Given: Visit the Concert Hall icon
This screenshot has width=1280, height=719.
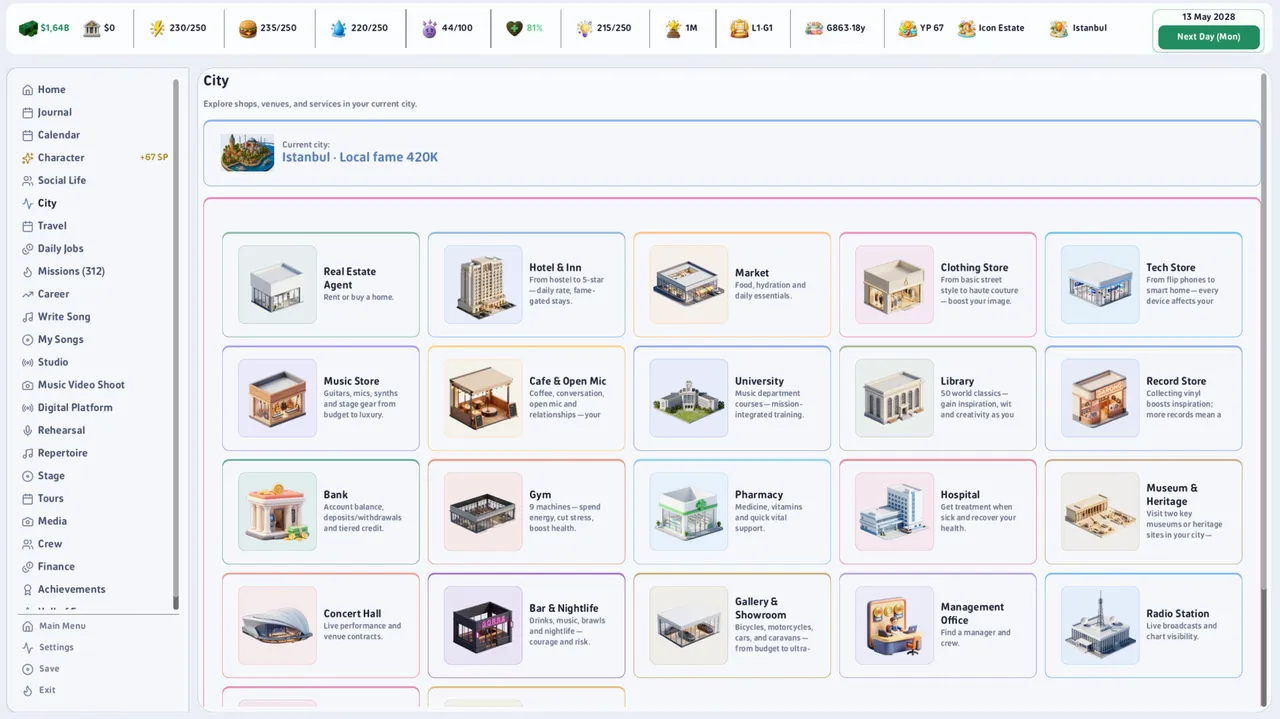Looking at the screenshot, I should click(277, 625).
